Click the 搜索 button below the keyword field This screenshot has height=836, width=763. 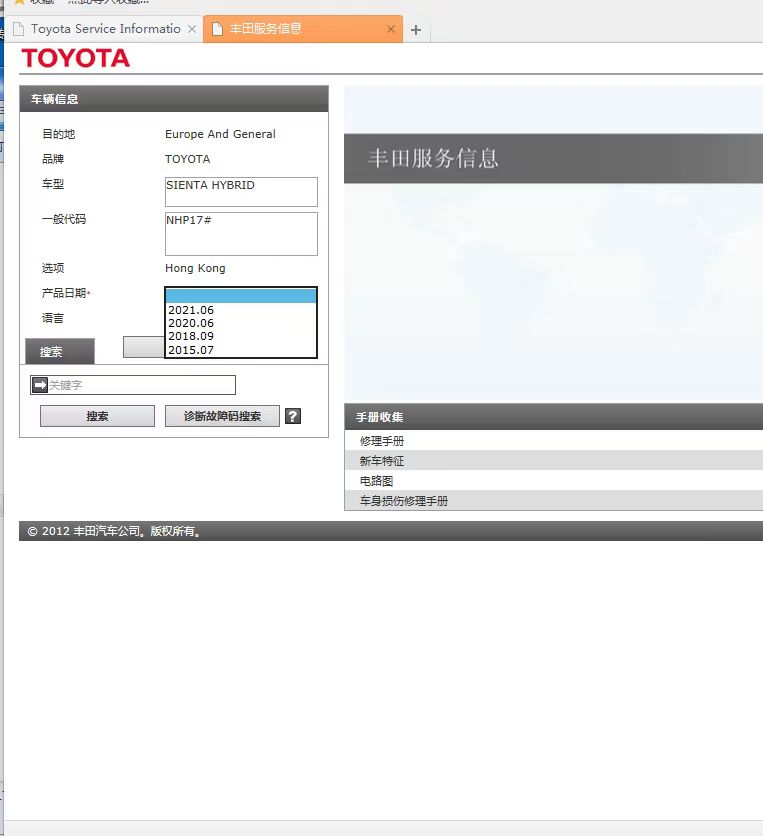(98, 416)
